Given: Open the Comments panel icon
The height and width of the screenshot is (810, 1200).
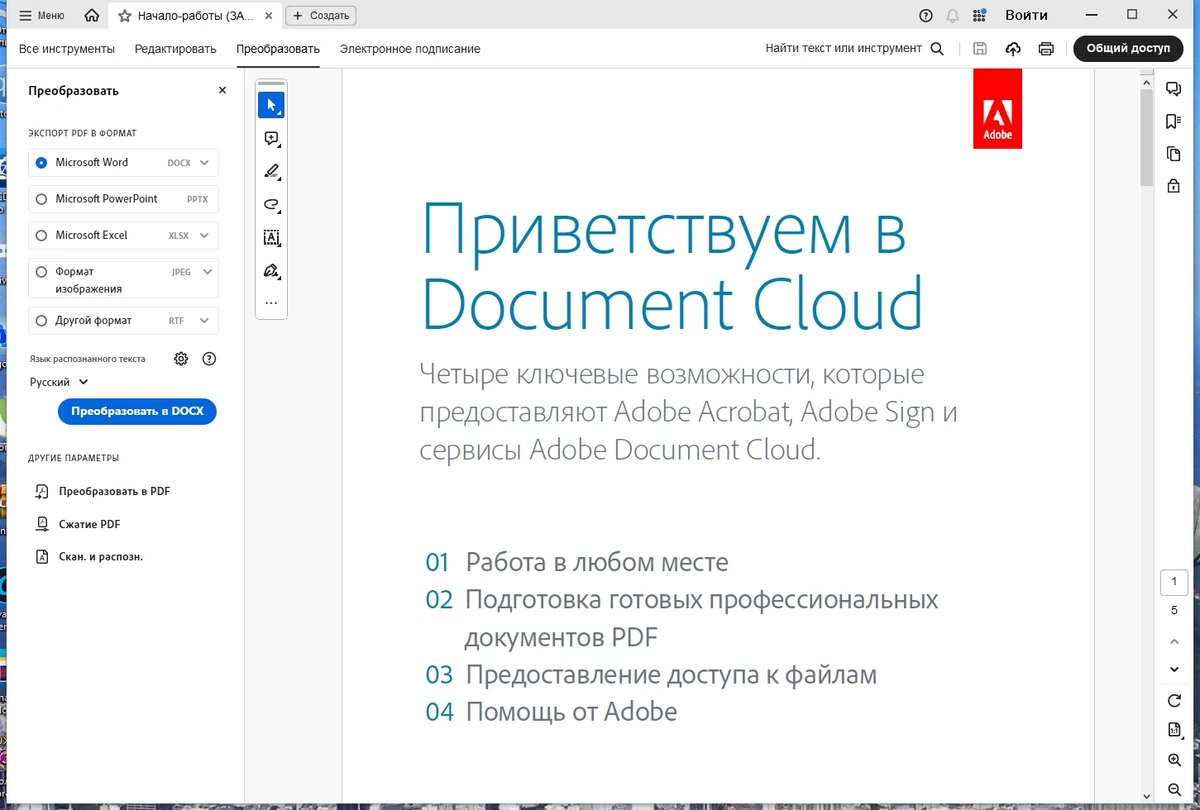Looking at the screenshot, I should pos(1174,90).
